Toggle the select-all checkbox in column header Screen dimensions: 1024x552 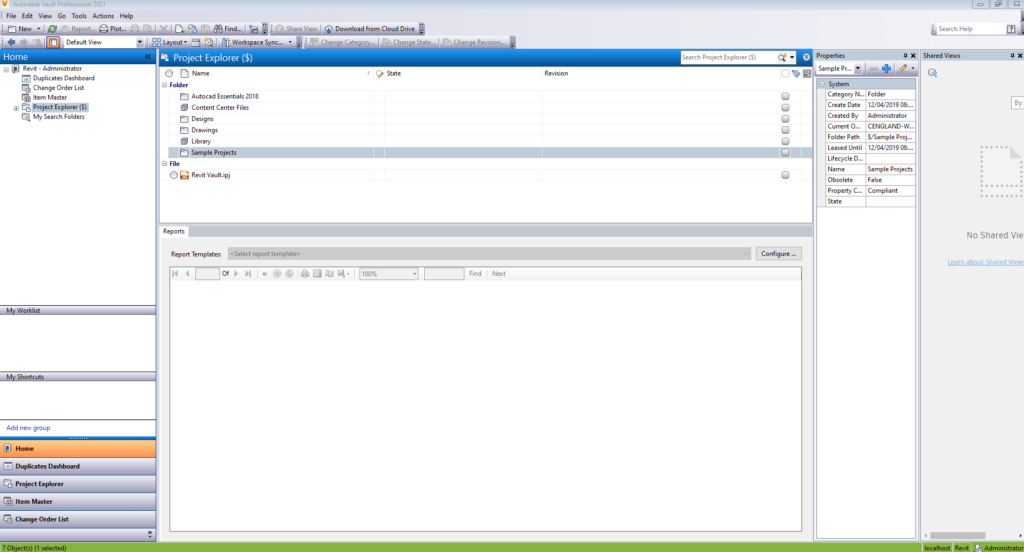[785, 74]
